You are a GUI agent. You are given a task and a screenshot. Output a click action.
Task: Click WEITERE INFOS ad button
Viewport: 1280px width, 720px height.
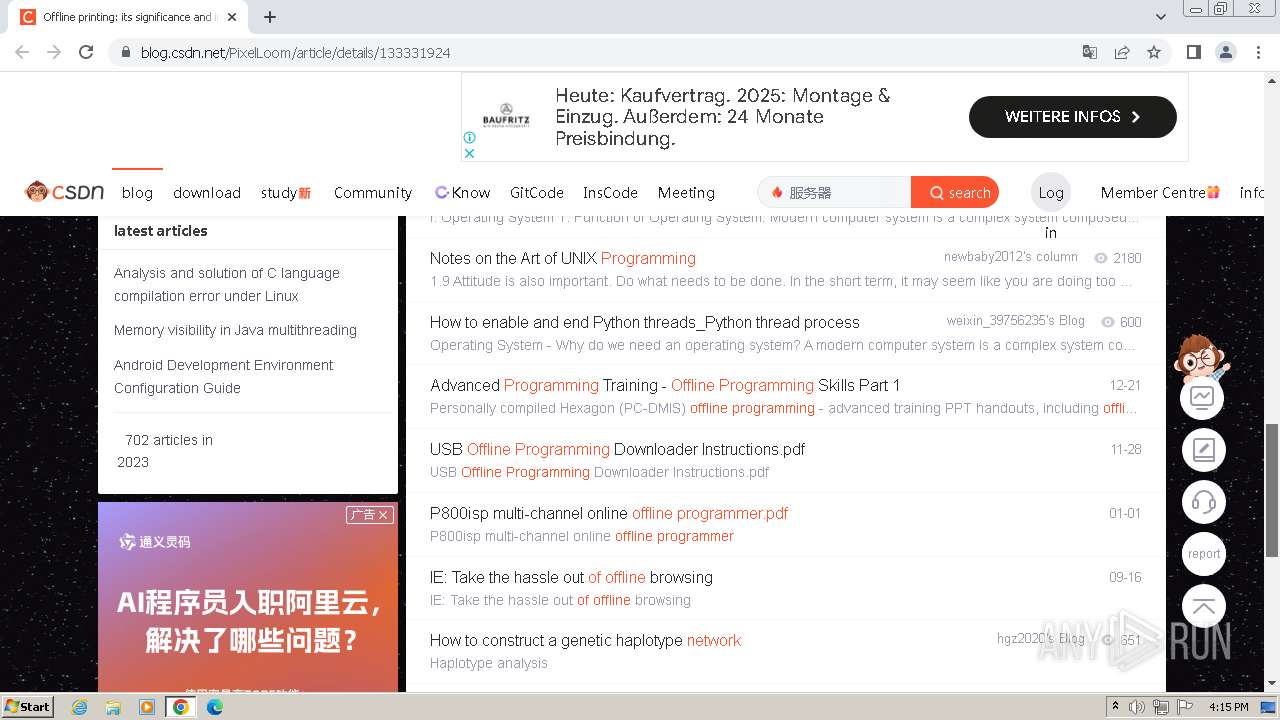[1072, 117]
